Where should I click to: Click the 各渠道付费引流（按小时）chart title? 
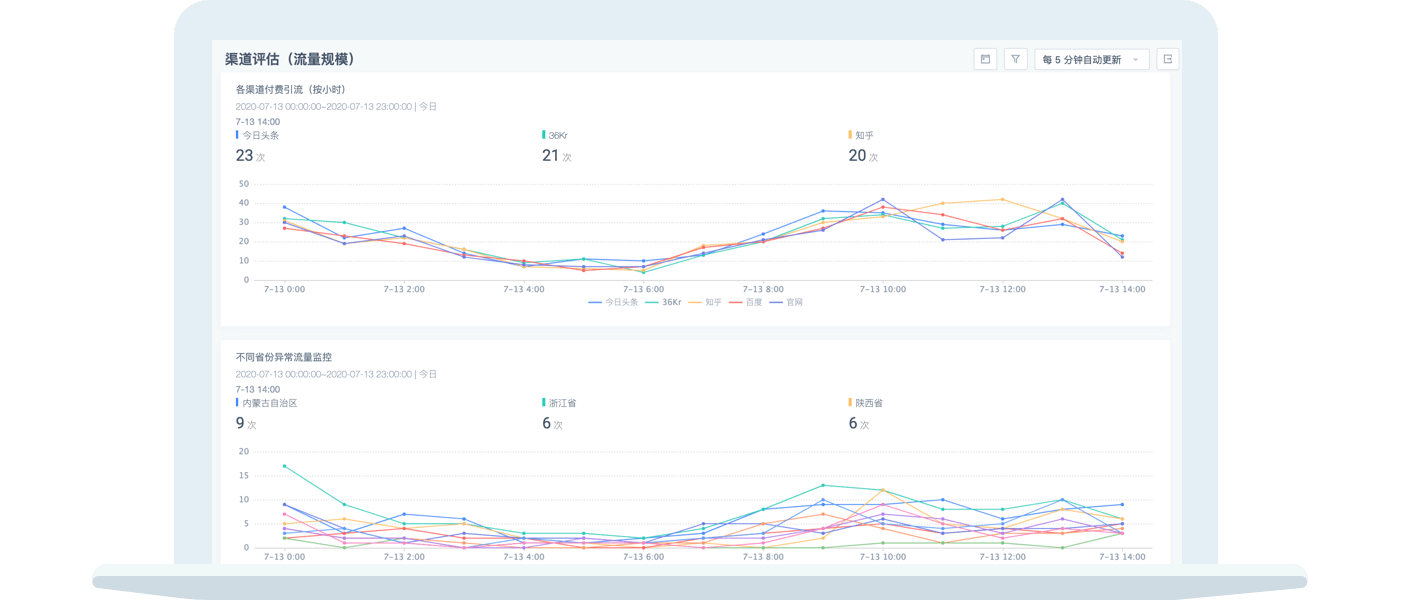tap(291, 89)
